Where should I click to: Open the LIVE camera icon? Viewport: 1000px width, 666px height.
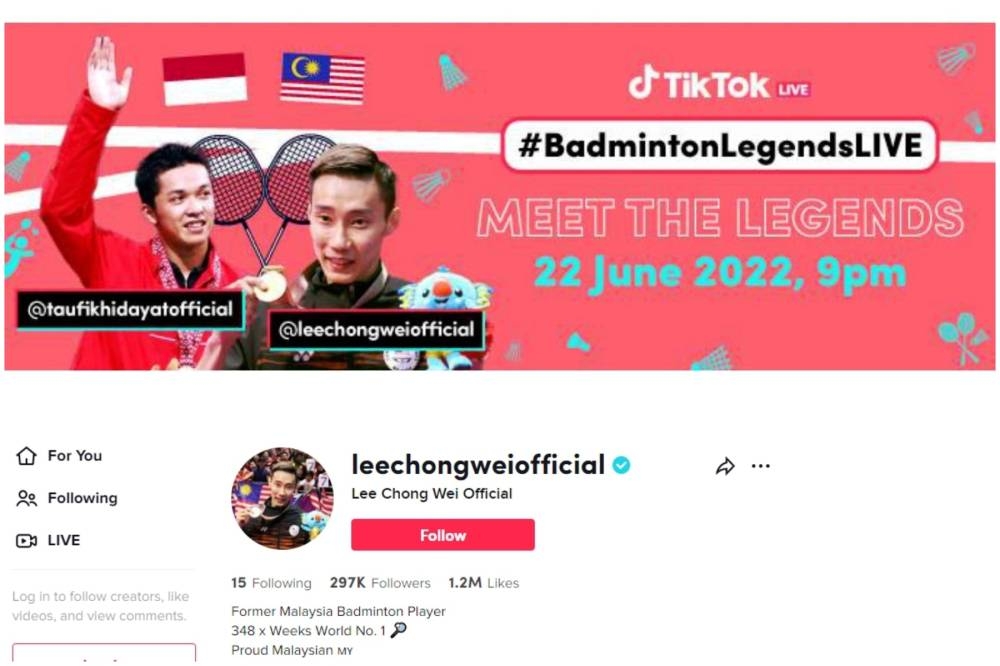coord(26,540)
